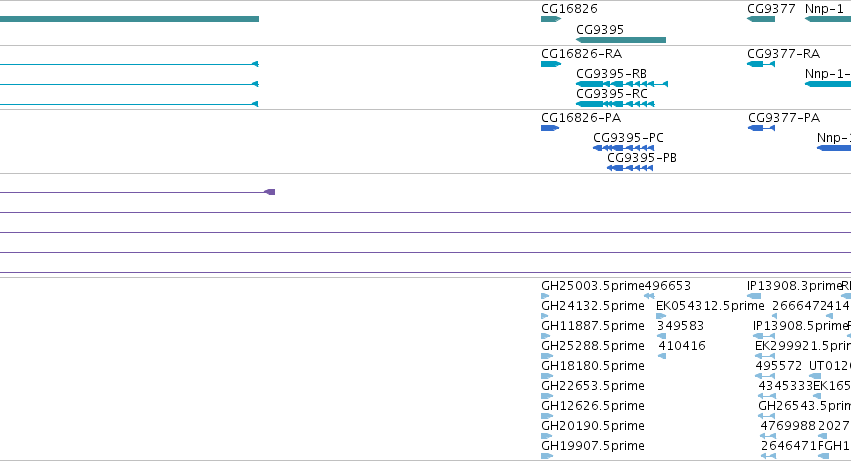Click the CG9377-PA coding glyph
This screenshot has width=851, height=461.
tap(761, 128)
